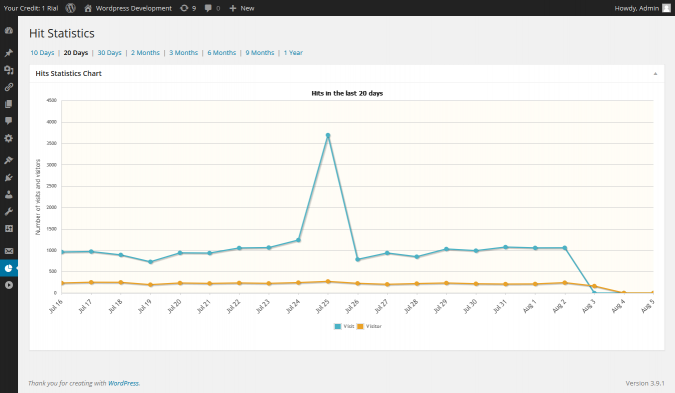Open the Howdy, Admin account menu

tap(642, 8)
